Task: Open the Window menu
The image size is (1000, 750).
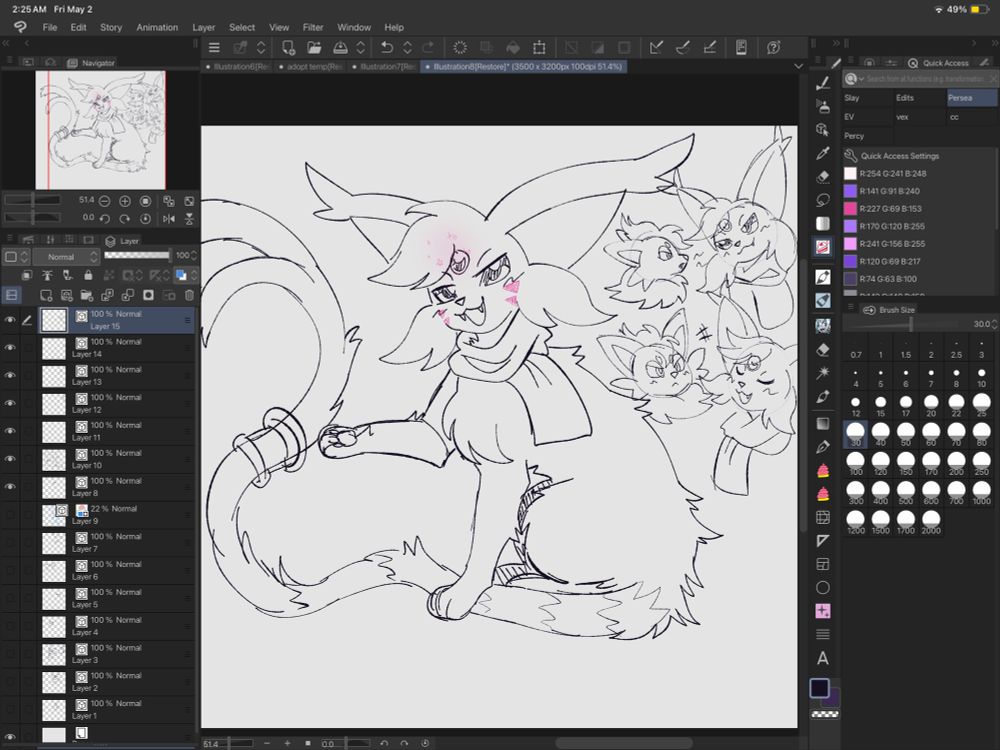Action: (354, 27)
